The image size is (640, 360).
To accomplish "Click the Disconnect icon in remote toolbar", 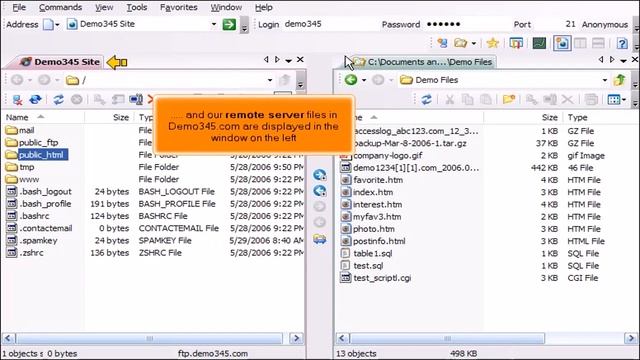I will point(17,99).
